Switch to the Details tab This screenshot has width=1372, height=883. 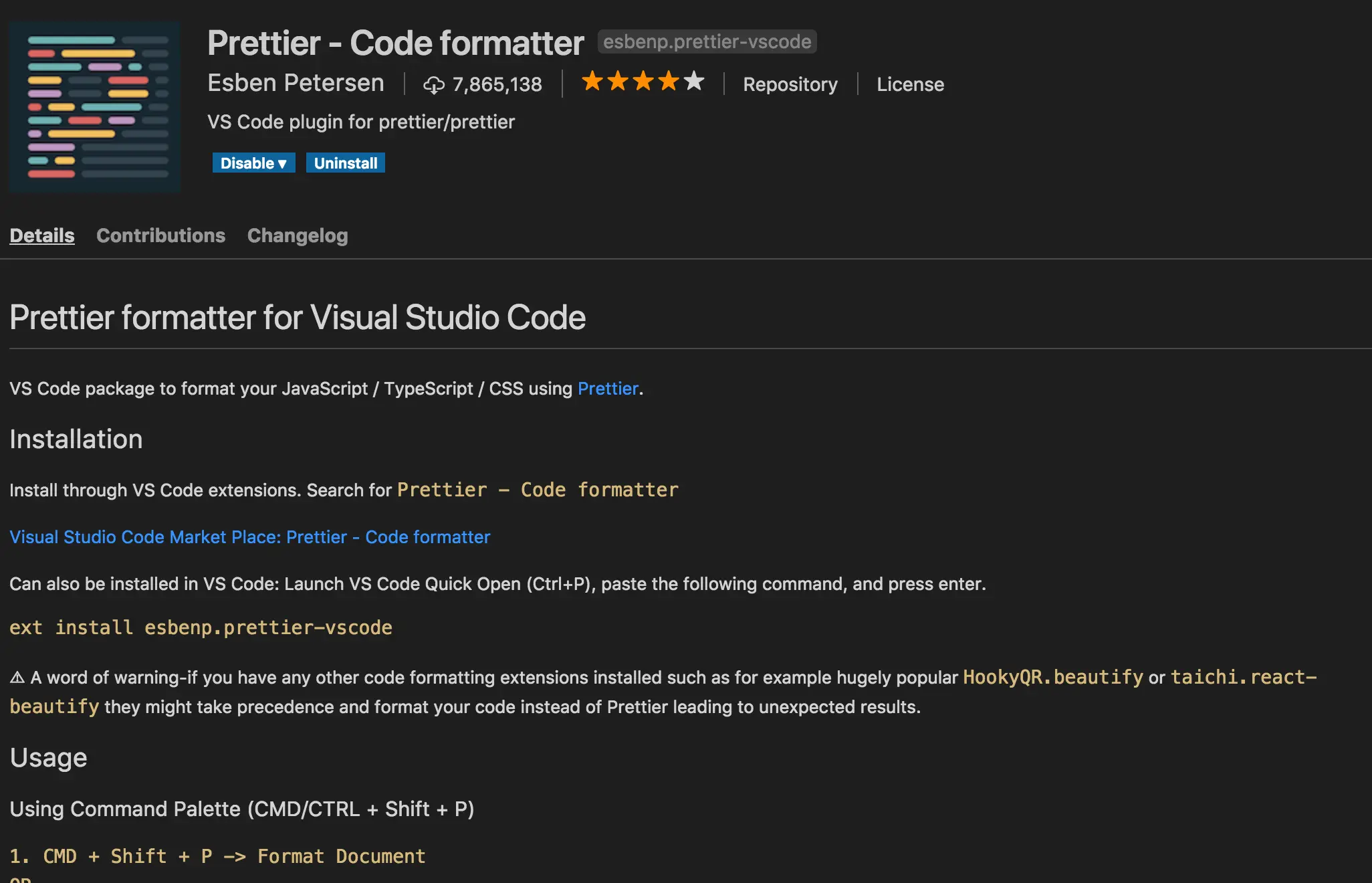[x=42, y=235]
